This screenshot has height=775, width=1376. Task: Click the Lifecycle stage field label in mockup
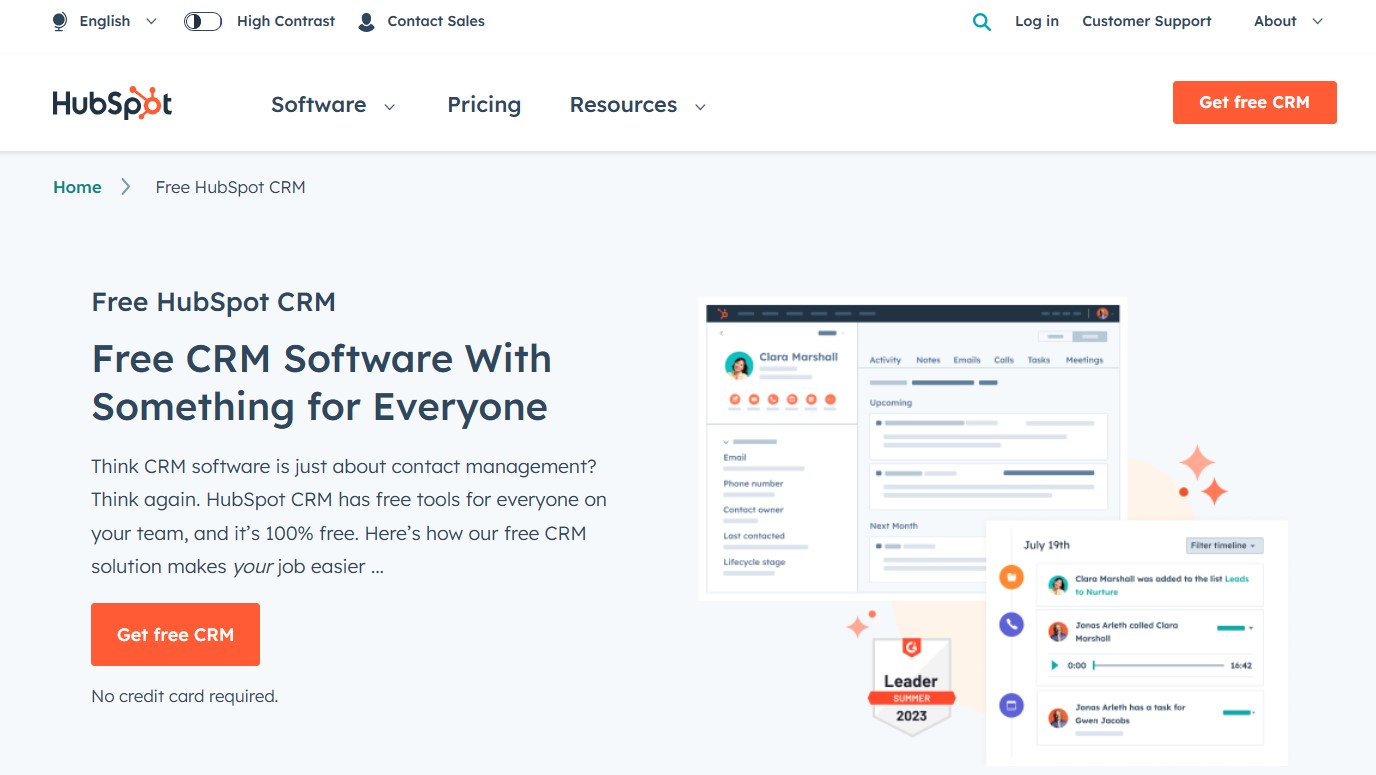pos(754,562)
